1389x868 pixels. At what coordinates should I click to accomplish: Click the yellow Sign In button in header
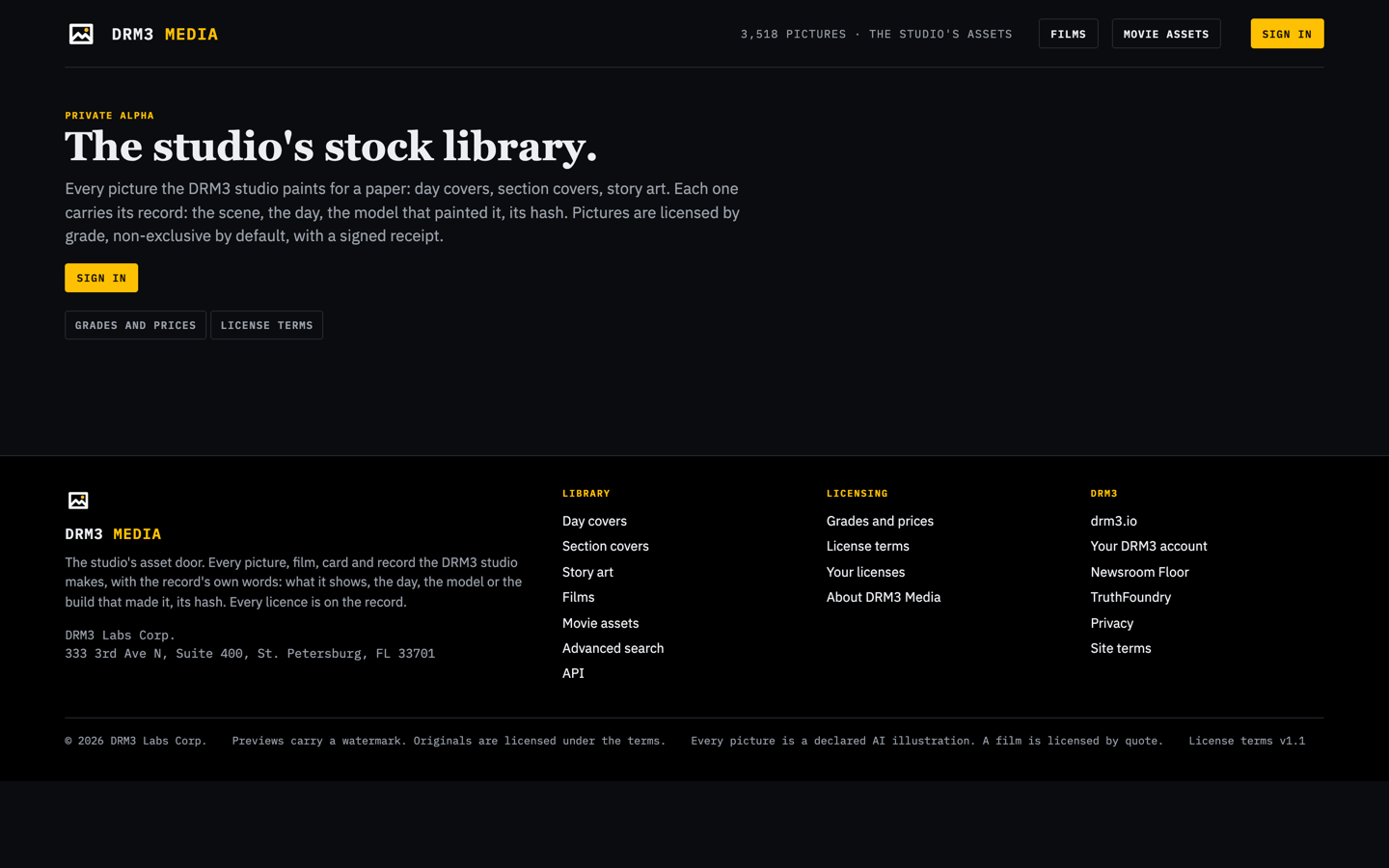pyautogui.click(x=1287, y=34)
